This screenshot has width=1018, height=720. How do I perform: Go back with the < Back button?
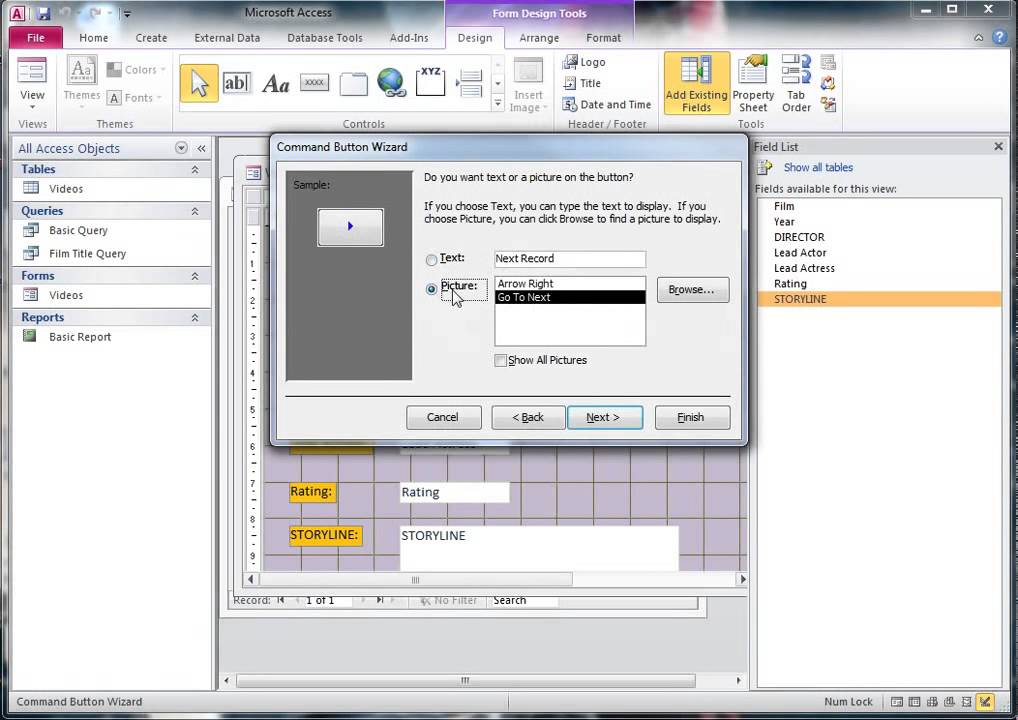(x=528, y=417)
